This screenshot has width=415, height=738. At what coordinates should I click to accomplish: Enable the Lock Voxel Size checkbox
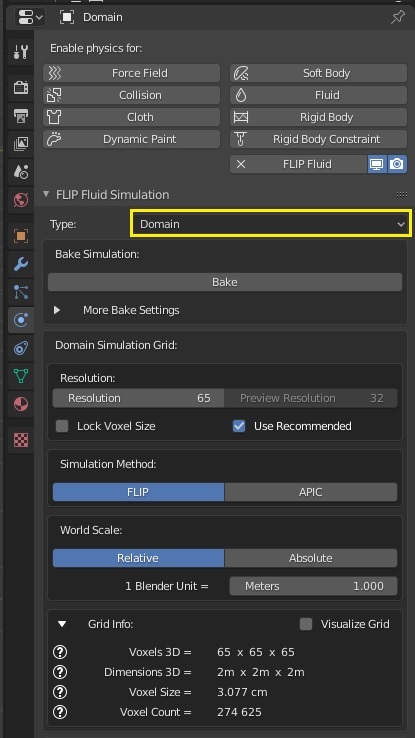[62, 426]
